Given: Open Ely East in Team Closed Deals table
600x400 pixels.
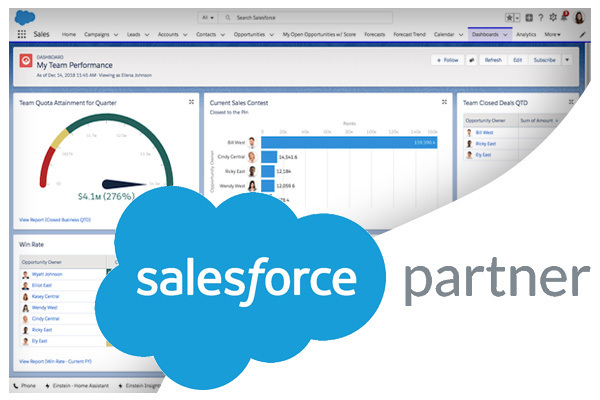Looking at the screenshot, I should click(x=483, y=155).
